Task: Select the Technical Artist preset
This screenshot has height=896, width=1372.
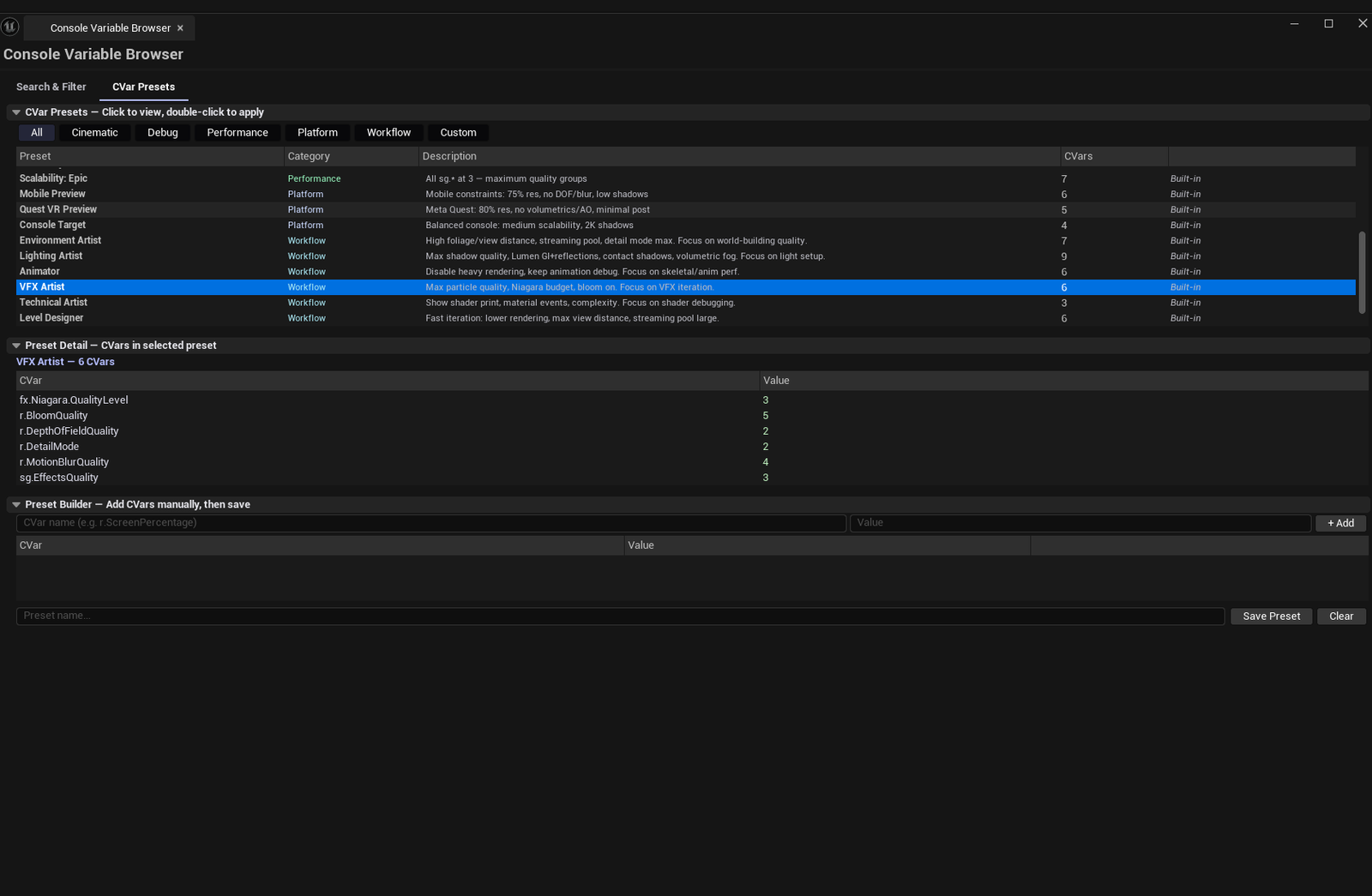Action: click(x=685, y=303)
